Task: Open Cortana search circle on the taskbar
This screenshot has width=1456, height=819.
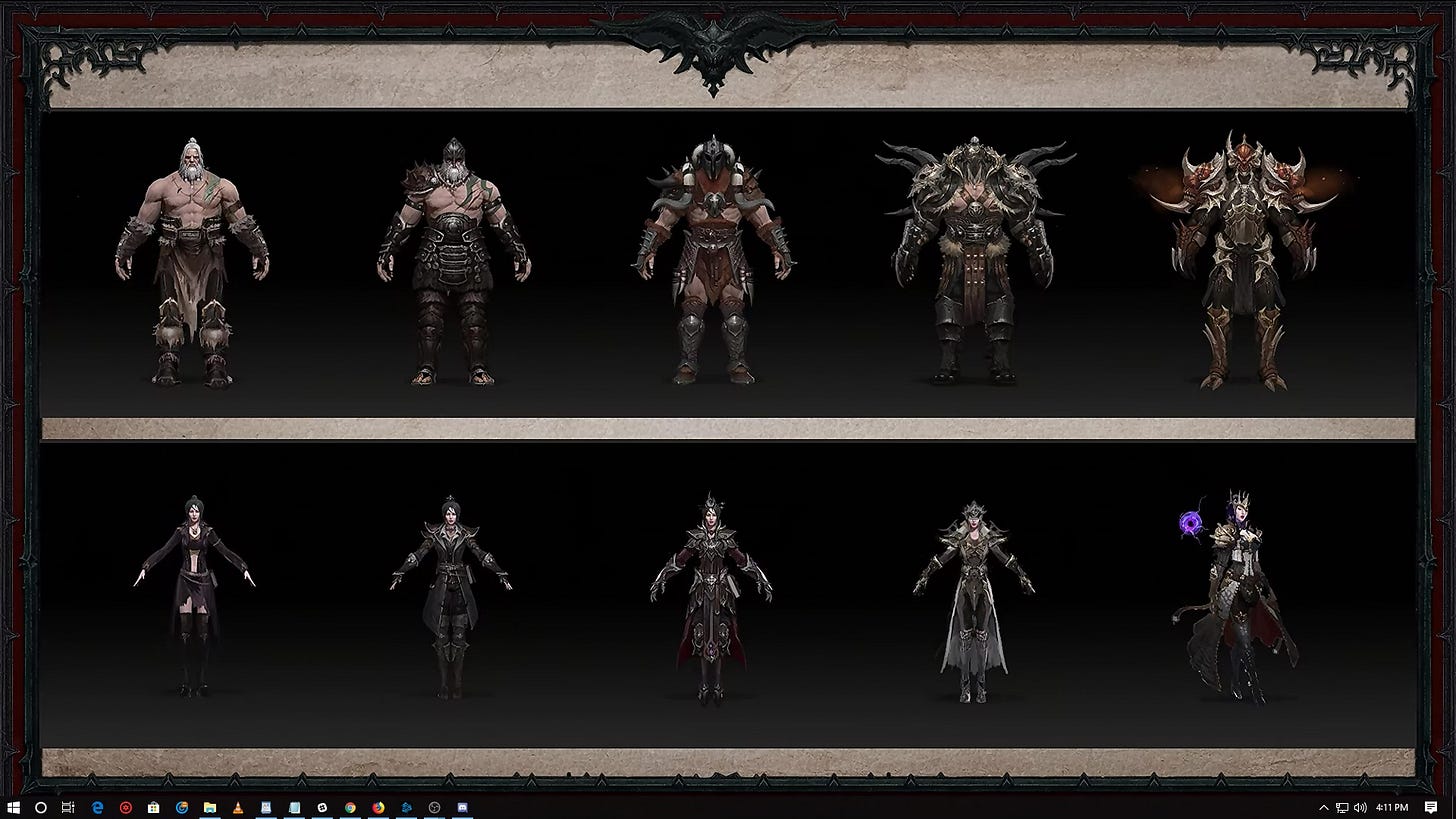Action: pos(41,807)
